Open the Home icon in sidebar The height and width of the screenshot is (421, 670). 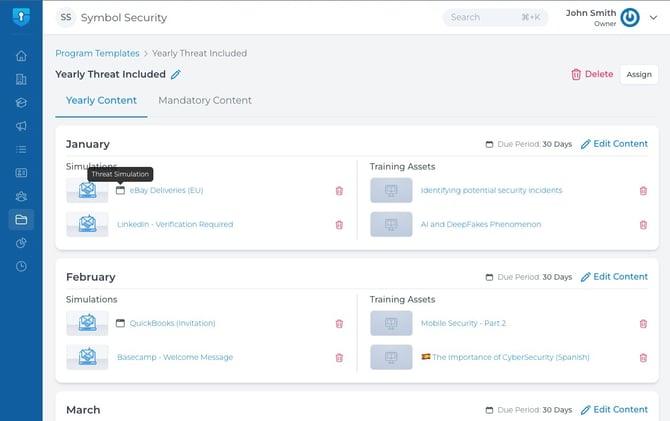coord(21,56)
